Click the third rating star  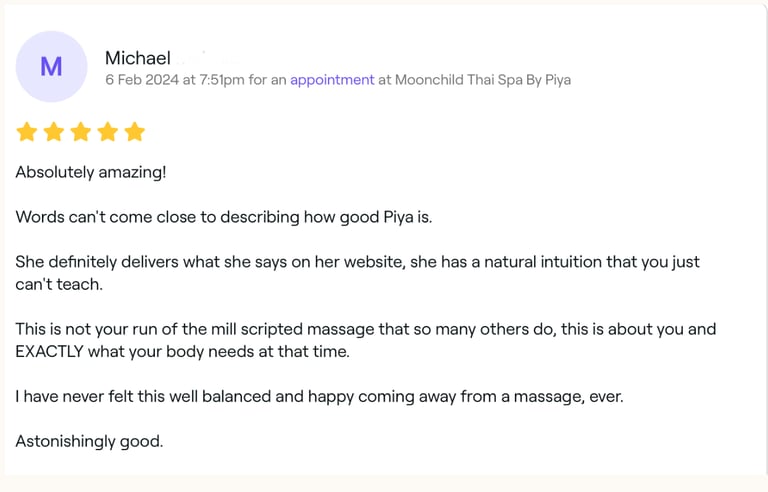pos(80,132)
